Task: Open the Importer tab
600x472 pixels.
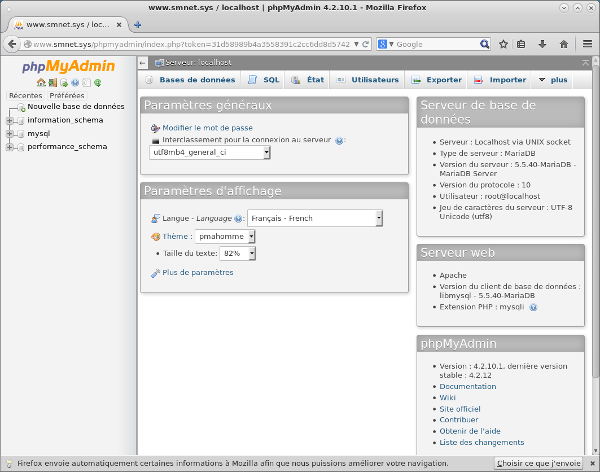Action: [x=500, y=80]
